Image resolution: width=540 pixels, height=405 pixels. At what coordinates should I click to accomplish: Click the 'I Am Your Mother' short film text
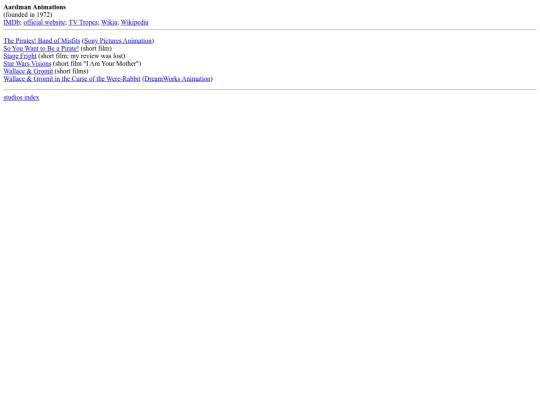(x=112, y=63)
